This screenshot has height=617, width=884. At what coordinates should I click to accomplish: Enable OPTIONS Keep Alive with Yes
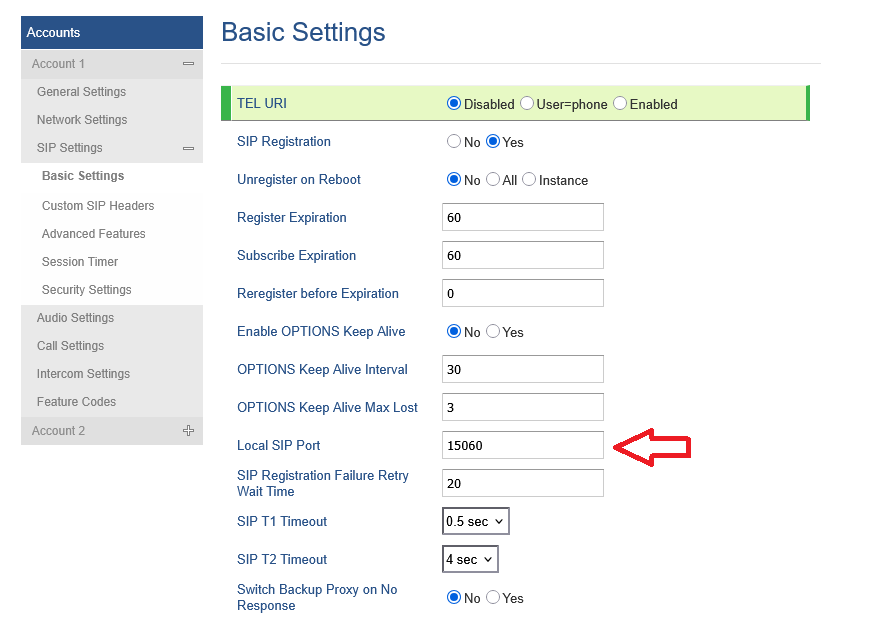point(493,332)
